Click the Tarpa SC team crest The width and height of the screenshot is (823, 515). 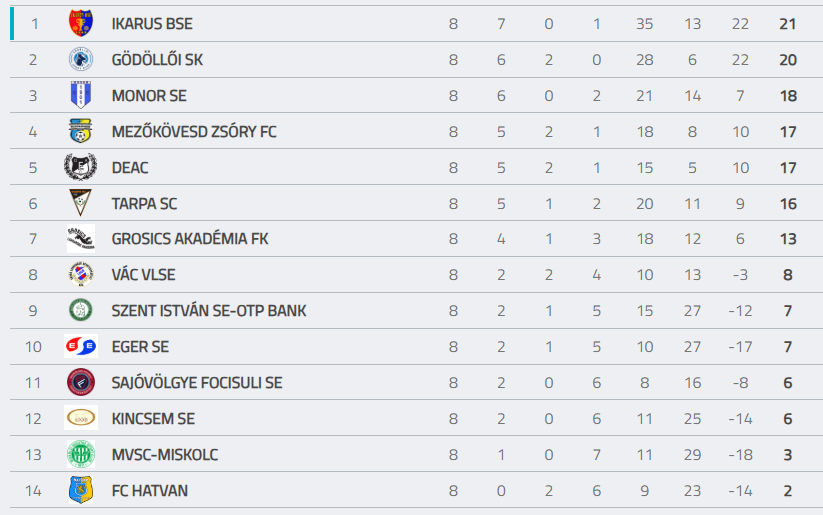point(80,203)
